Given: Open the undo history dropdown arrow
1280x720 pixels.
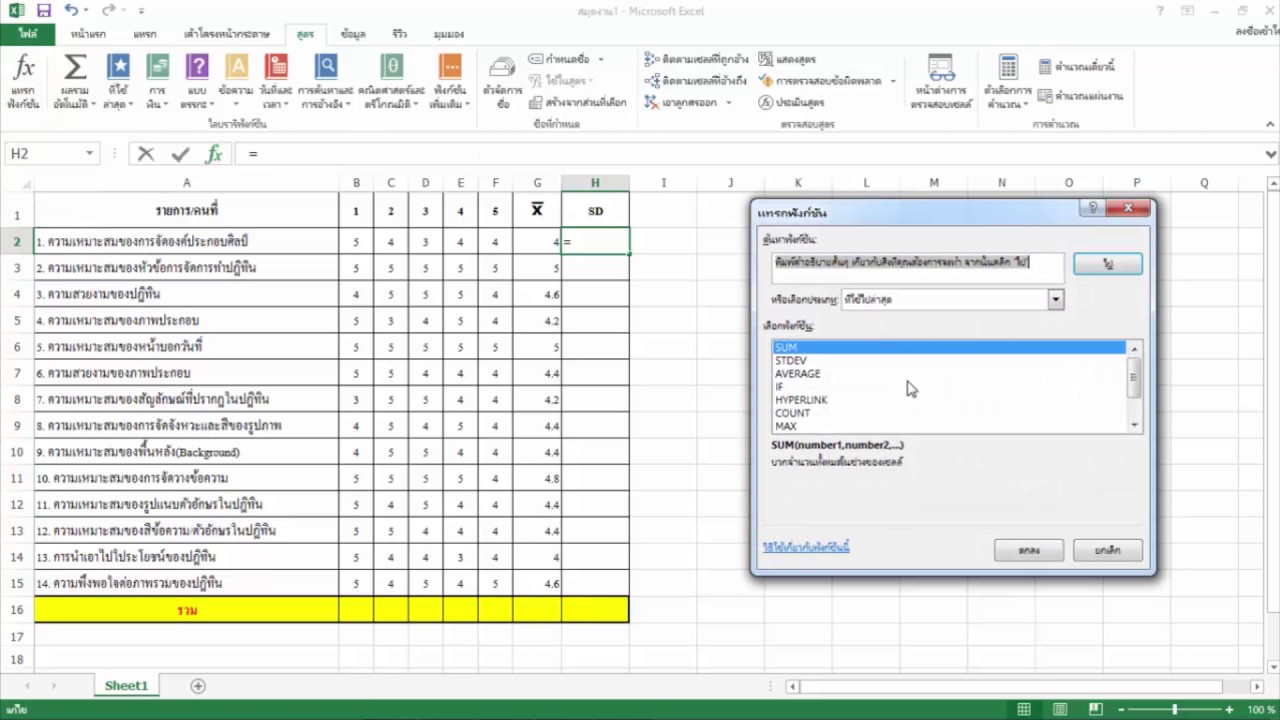Looking at the screenshot, I should tap(85, 11).
